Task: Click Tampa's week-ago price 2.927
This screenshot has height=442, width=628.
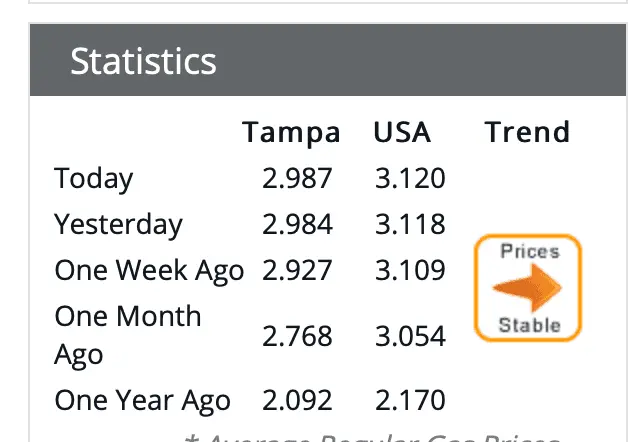Action: (297, 270)
